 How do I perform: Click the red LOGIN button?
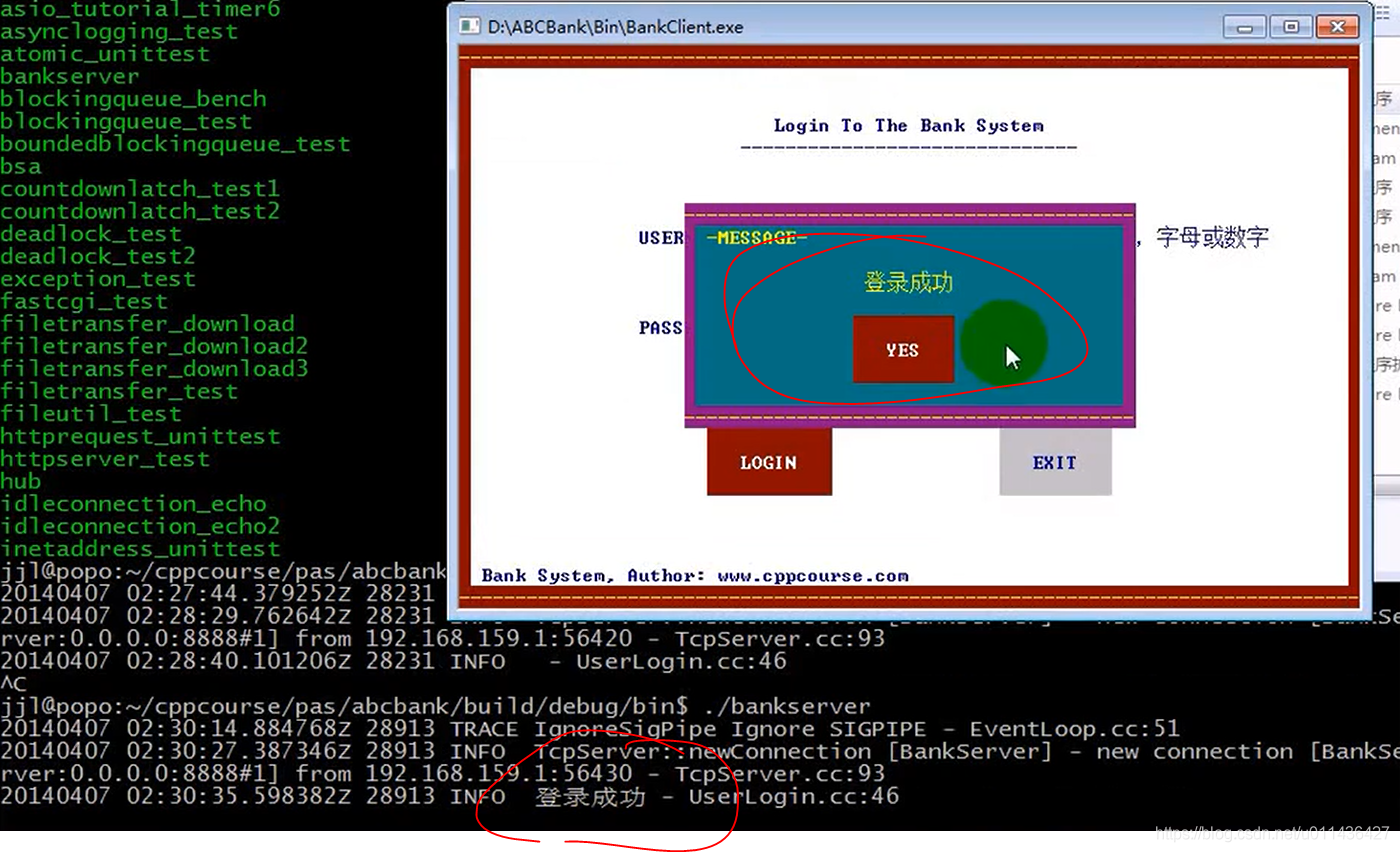tap(769, 462)
